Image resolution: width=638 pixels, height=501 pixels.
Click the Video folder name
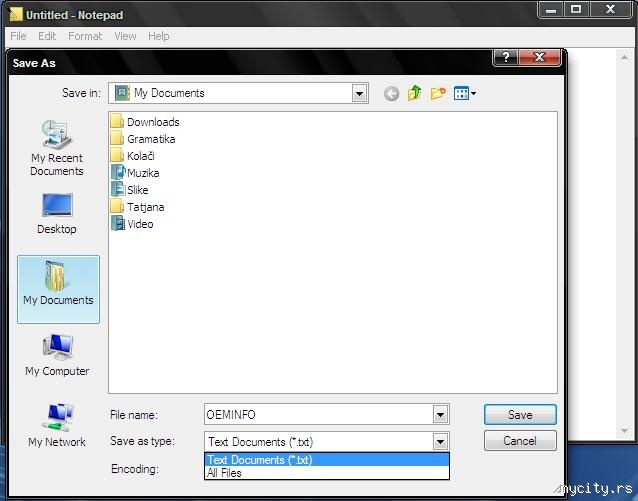click(140, 224)
